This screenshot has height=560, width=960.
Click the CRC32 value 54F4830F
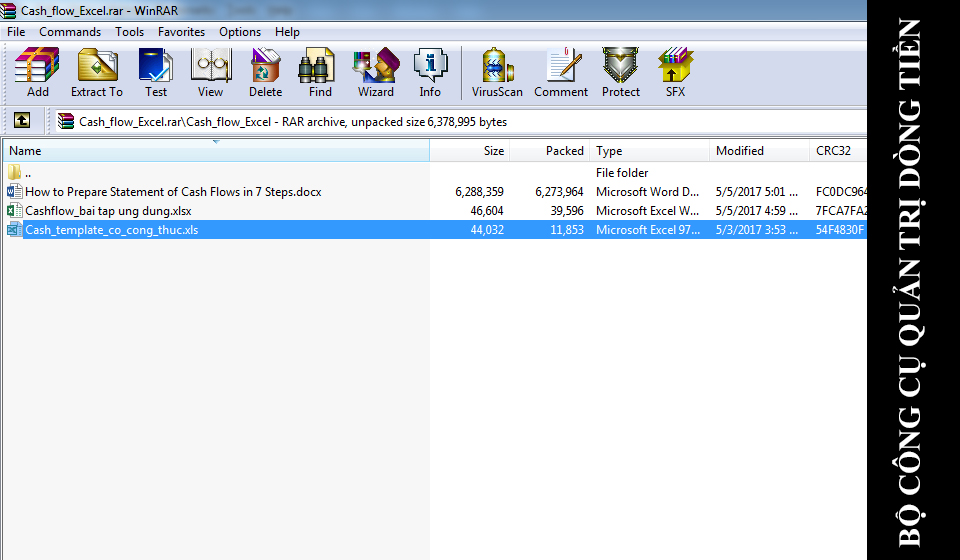[840, 230]
